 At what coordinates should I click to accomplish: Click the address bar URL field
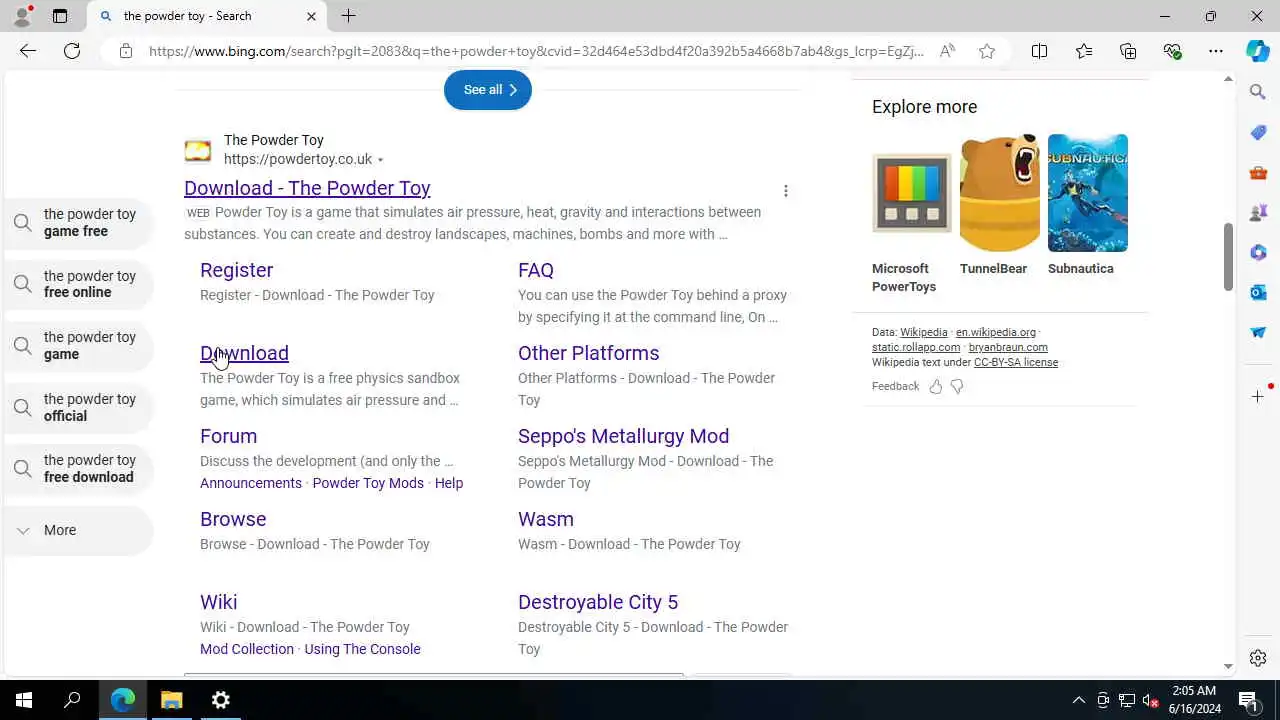[536, 51]
